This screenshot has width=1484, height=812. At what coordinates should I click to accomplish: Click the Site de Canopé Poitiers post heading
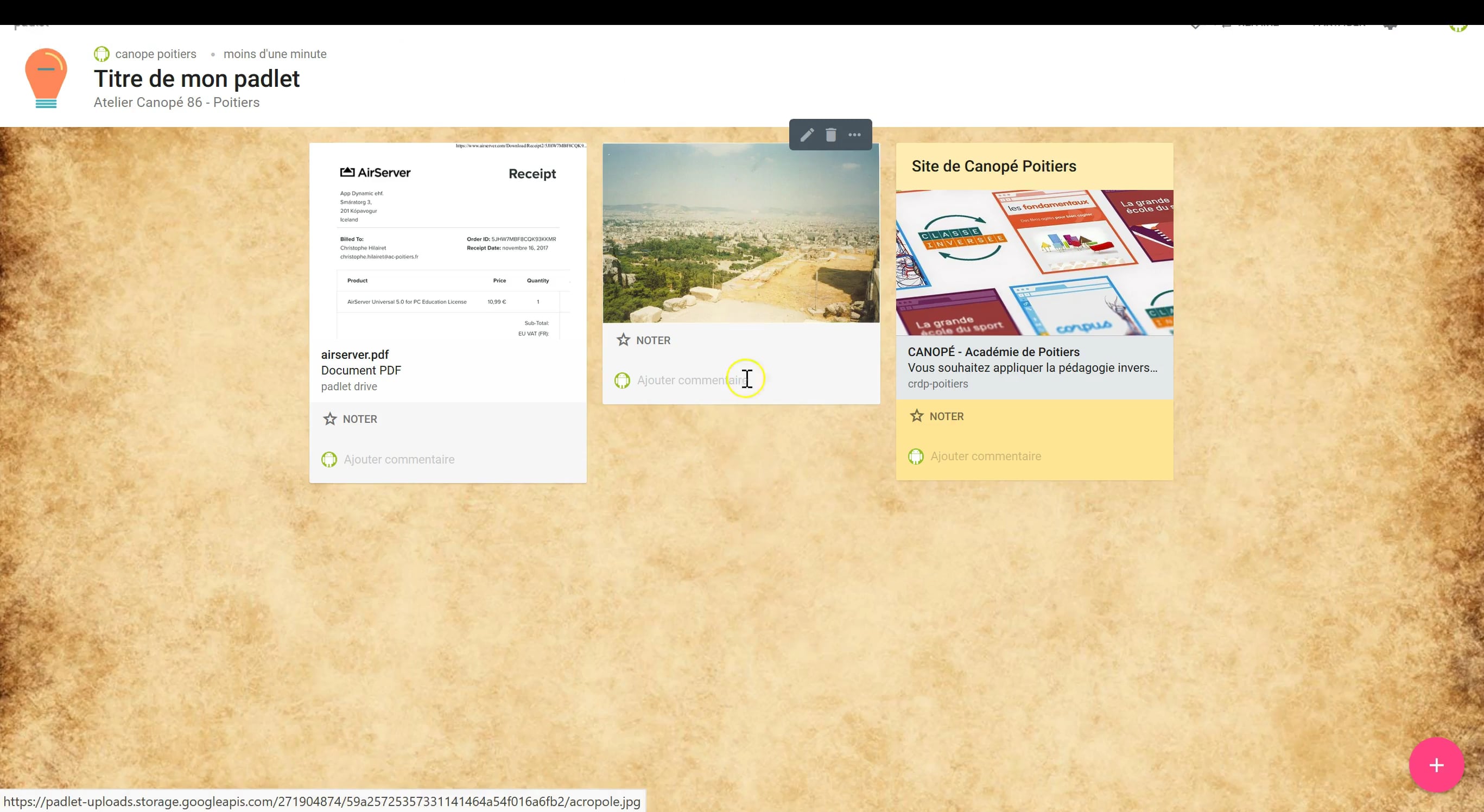coord(993,167)
